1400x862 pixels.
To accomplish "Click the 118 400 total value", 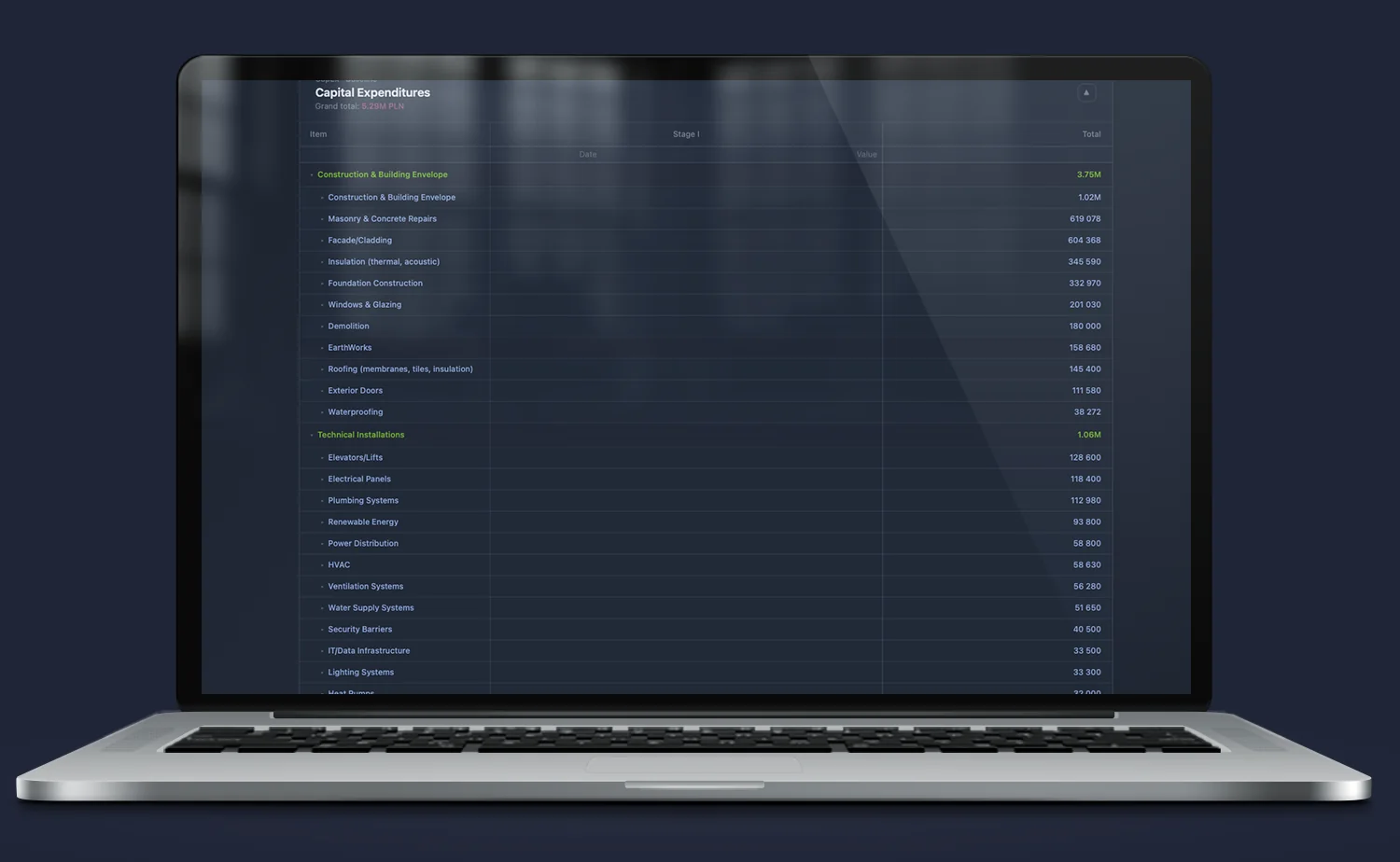I will tap(1085, 480).
